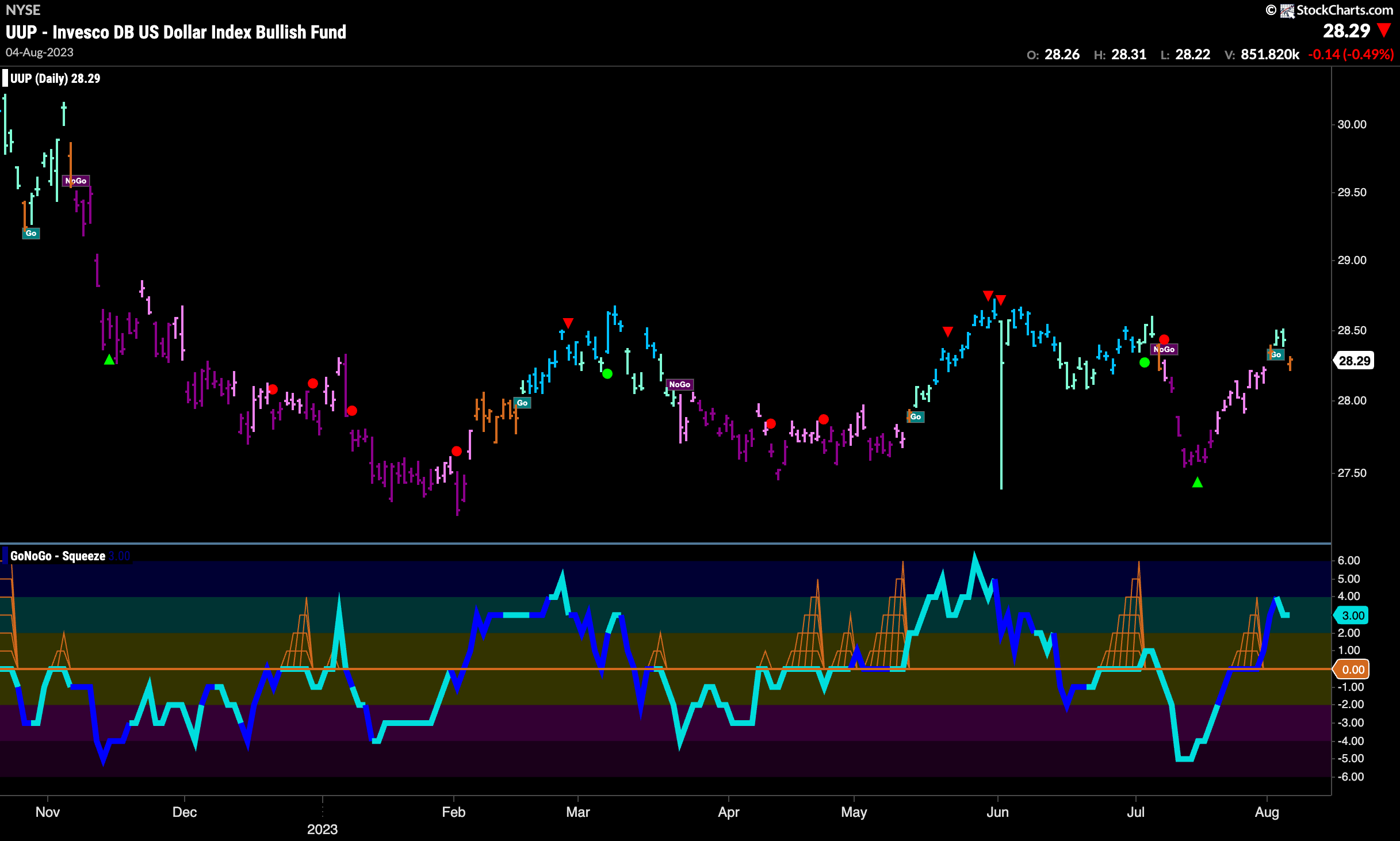Click the high value H: 28.31
The width and height of the screenshot is (1400, 841).
point(1120,54)
